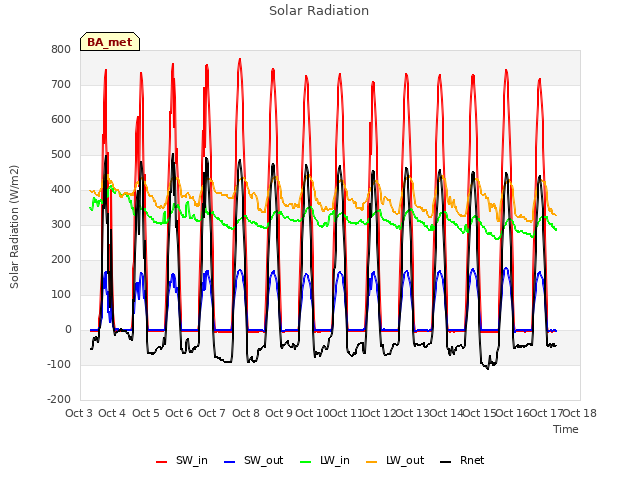Image resolution: width=640 pixels, height=480 pixels.
Task: Click the BA_met annotation box
Action: pos(110,42)
